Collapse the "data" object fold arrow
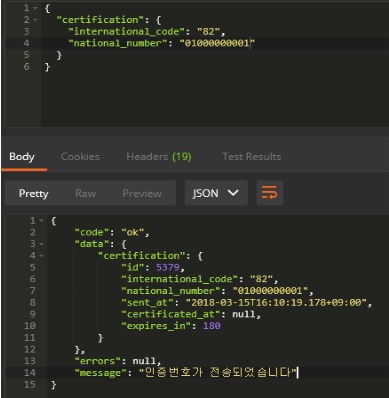 41,244
